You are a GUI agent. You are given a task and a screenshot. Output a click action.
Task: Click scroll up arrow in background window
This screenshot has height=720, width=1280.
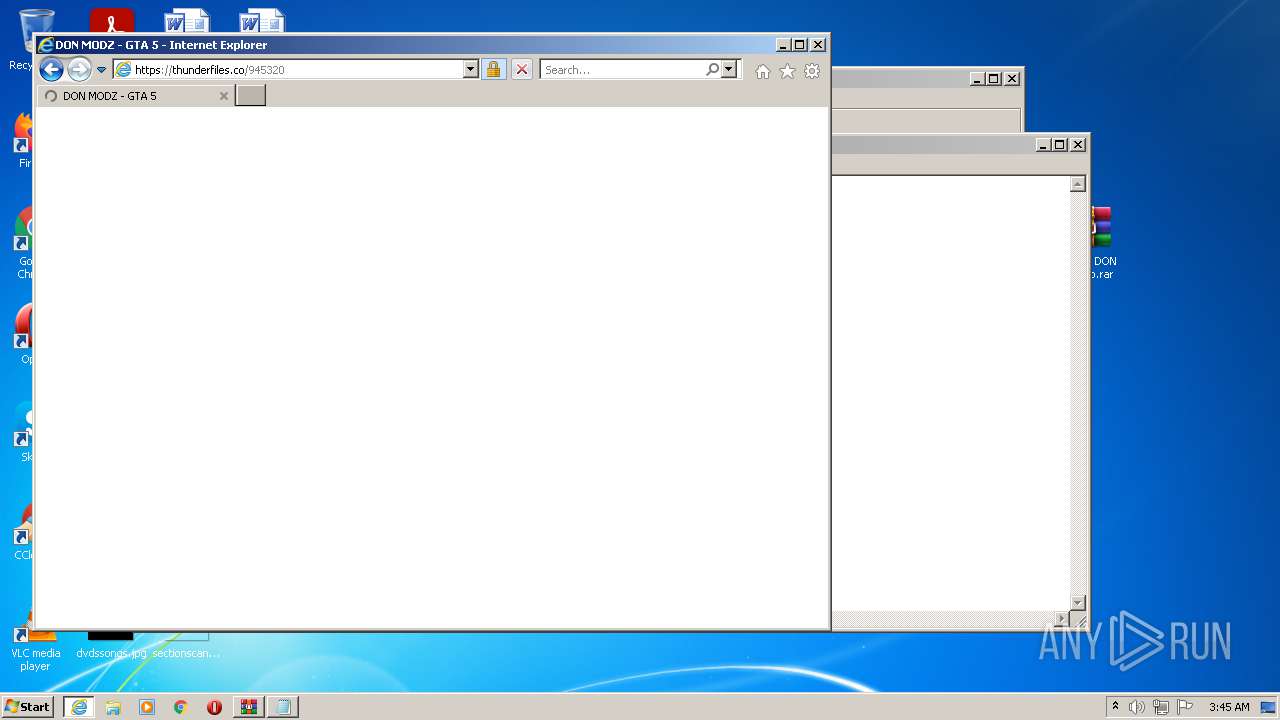coord(1078,184)
